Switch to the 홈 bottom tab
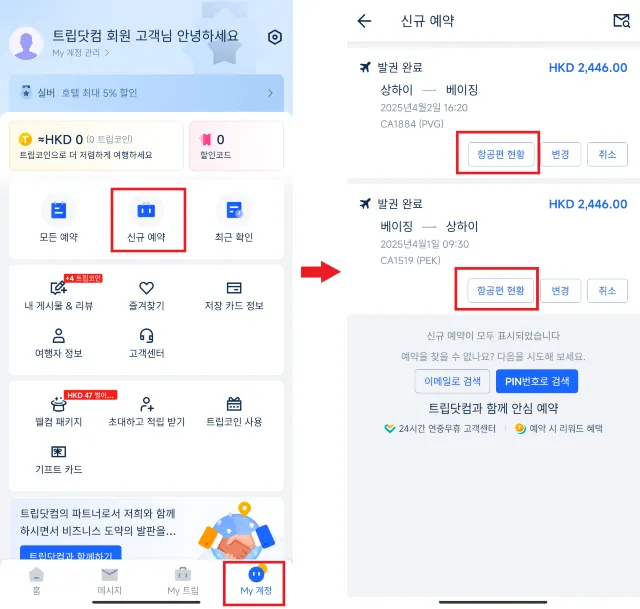Screen dimensions: 640x609 pyautogui.click(x=37, y=582)
